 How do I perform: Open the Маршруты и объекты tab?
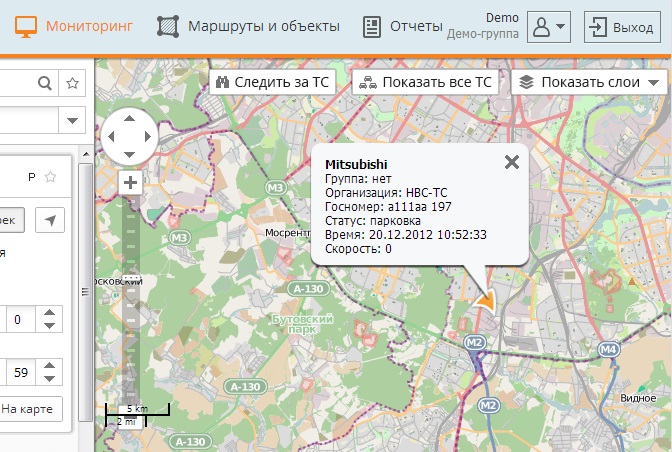[x=248, y=27]
